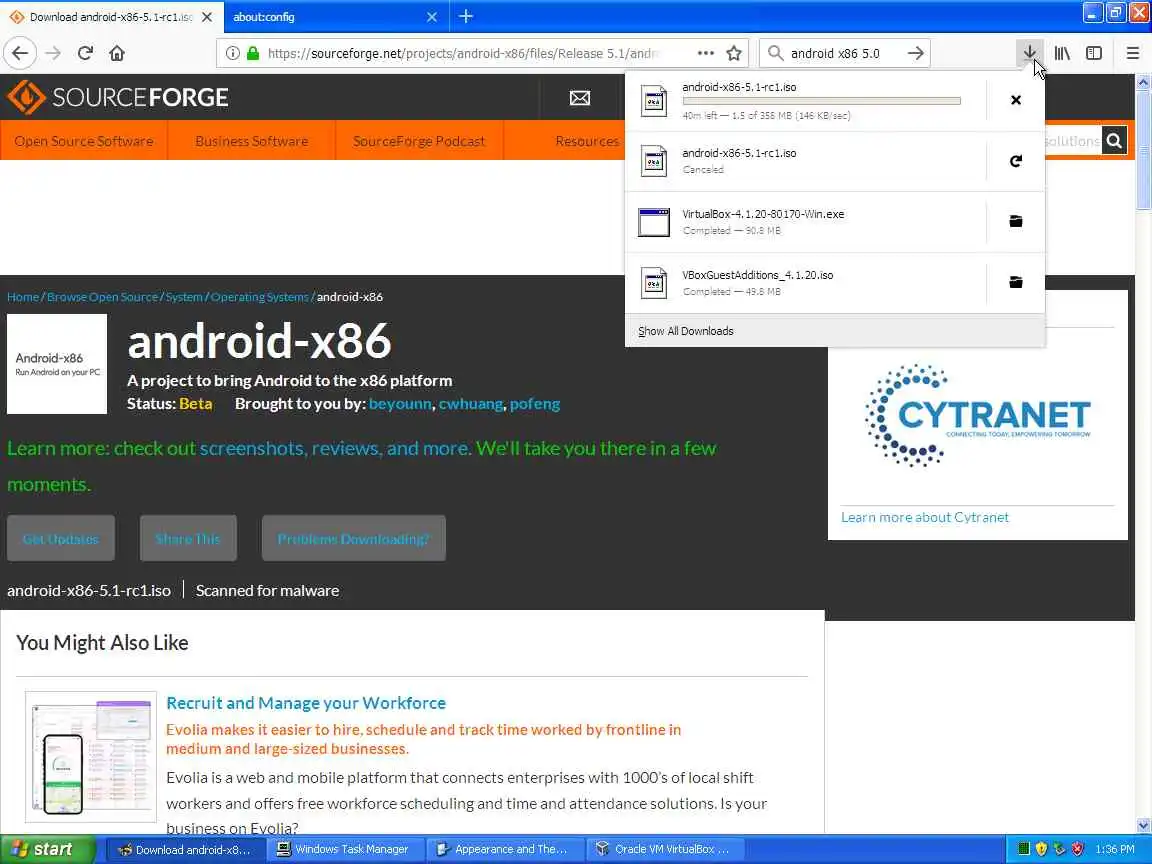This screenshot has width=1152, height=864.
Task: Open containing folder for VirtualBox-4.1.20 exe
Action: tap(1015, 221)
